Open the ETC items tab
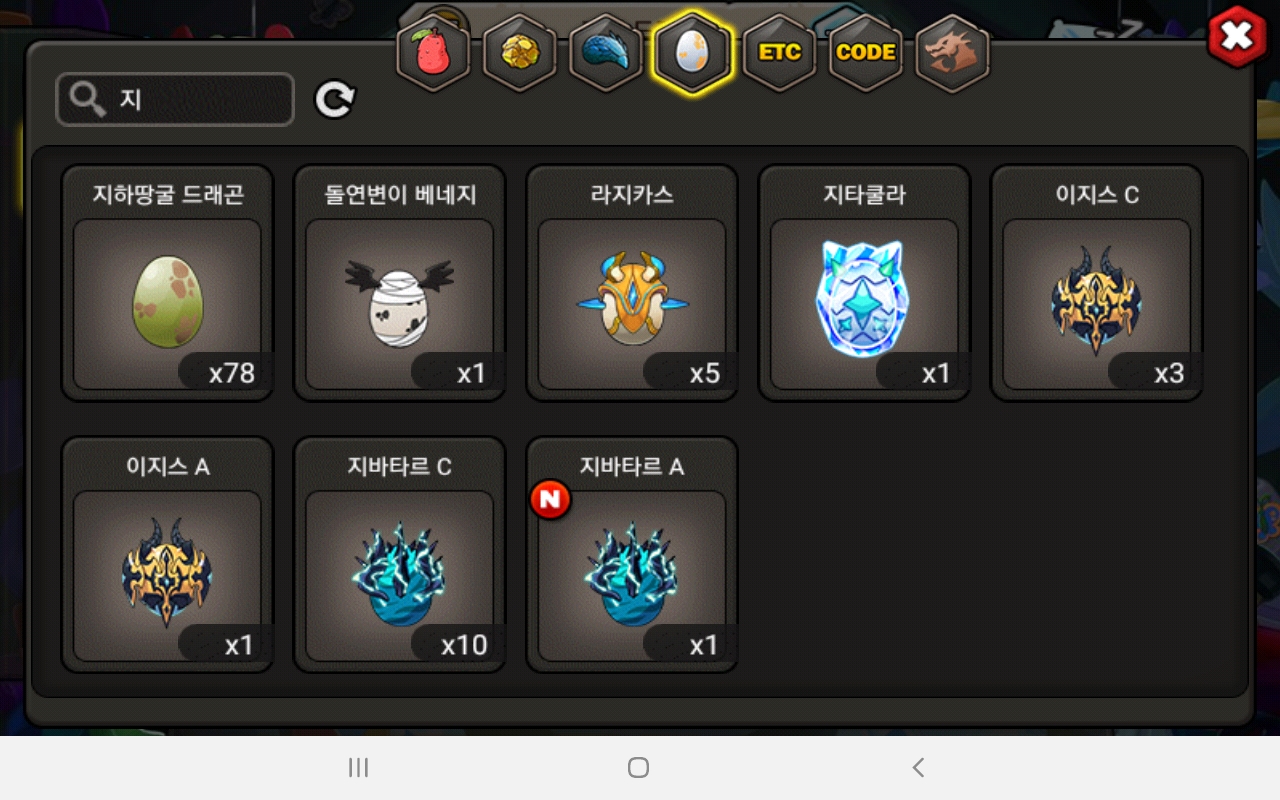1280x800 pixels. click(x=779, y=53)
